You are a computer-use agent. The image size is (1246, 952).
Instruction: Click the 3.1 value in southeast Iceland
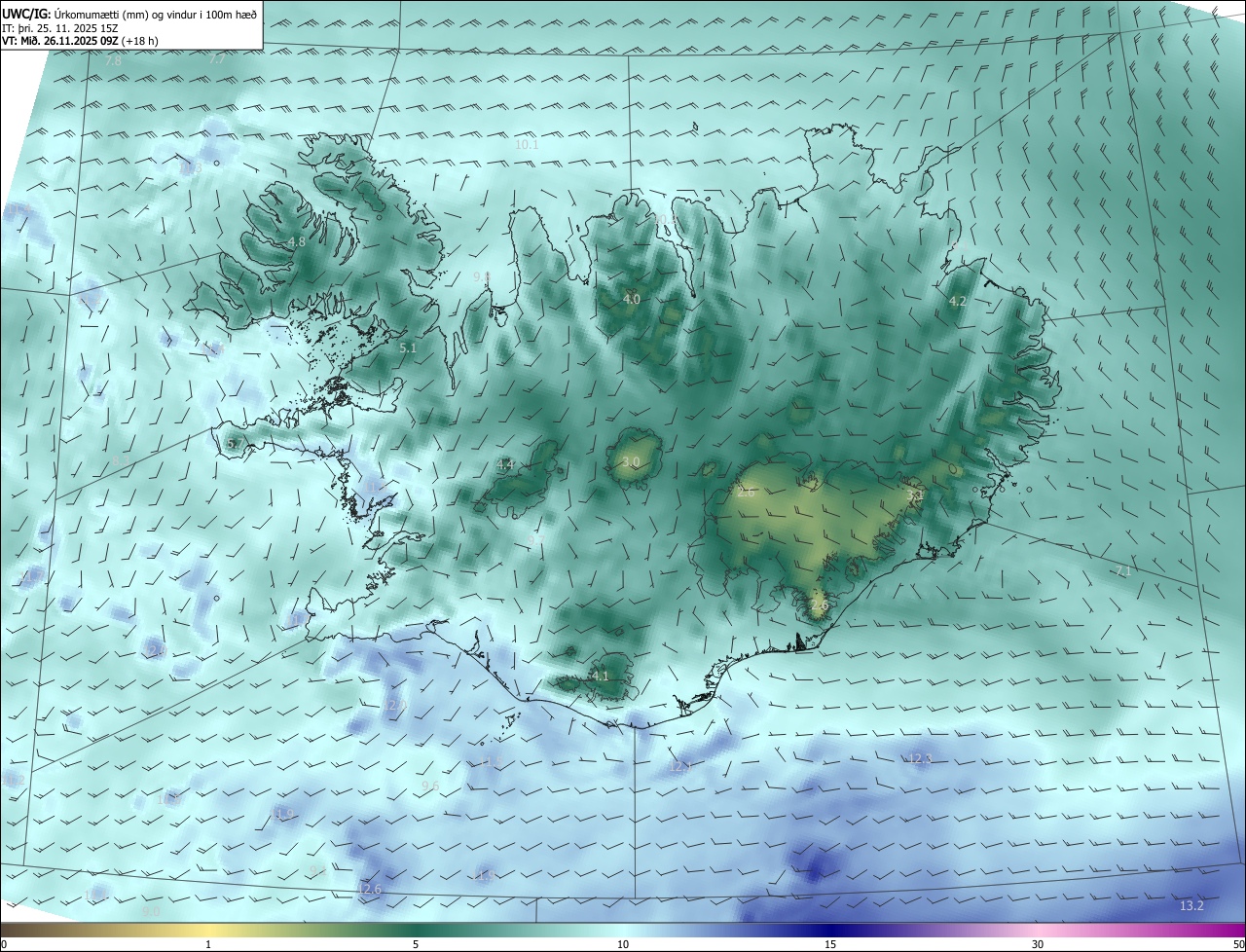pos(915,495)
